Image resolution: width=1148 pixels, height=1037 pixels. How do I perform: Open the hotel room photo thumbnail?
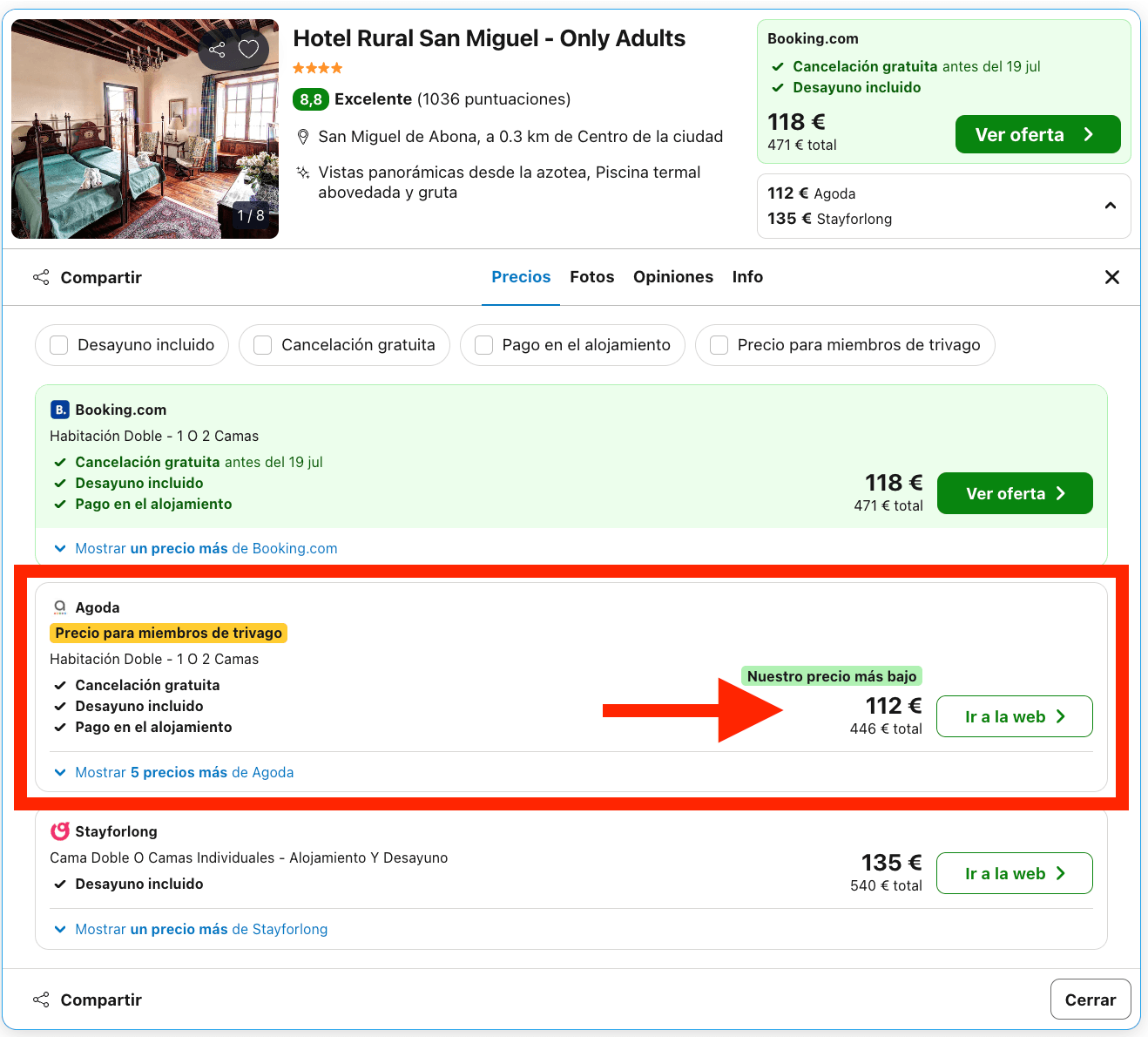pyautogui.click(x=145, y=129)
